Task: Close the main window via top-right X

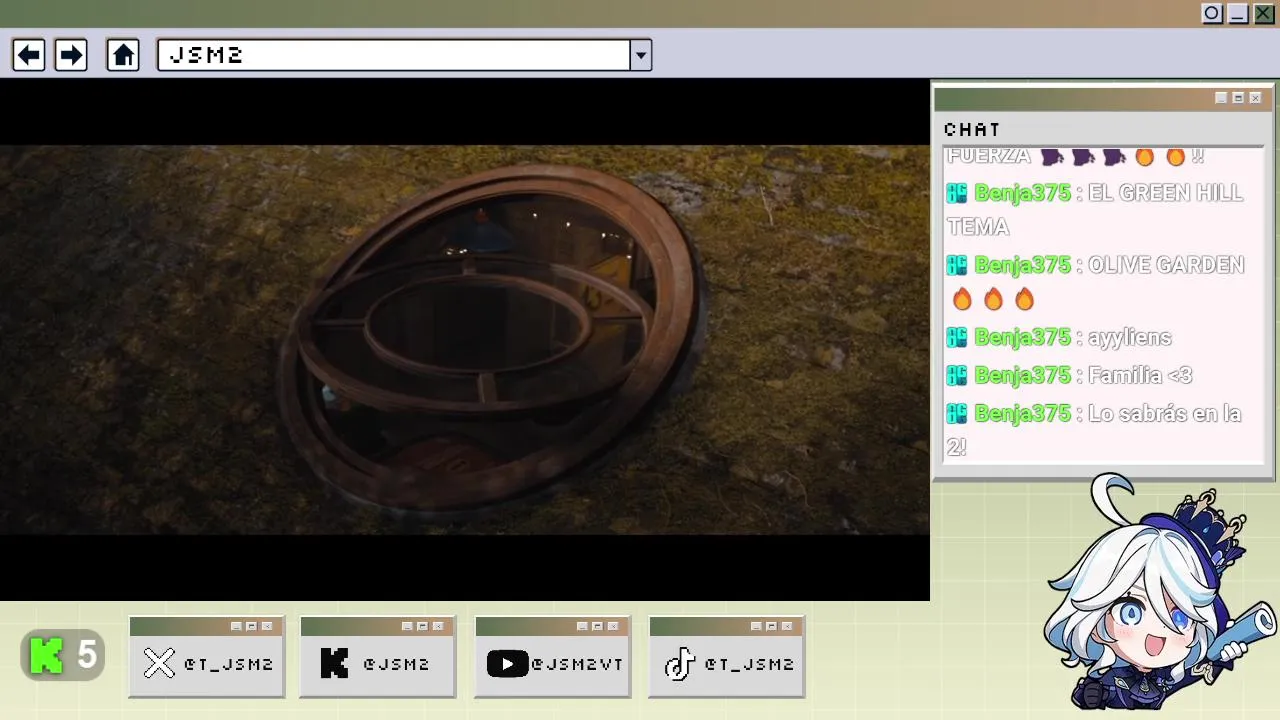Action: 1264,13
